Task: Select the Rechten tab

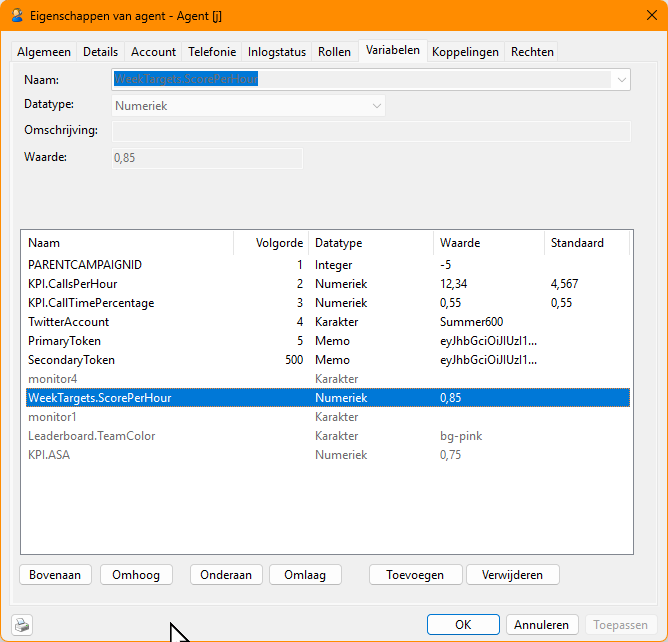Action: (531, 52)
